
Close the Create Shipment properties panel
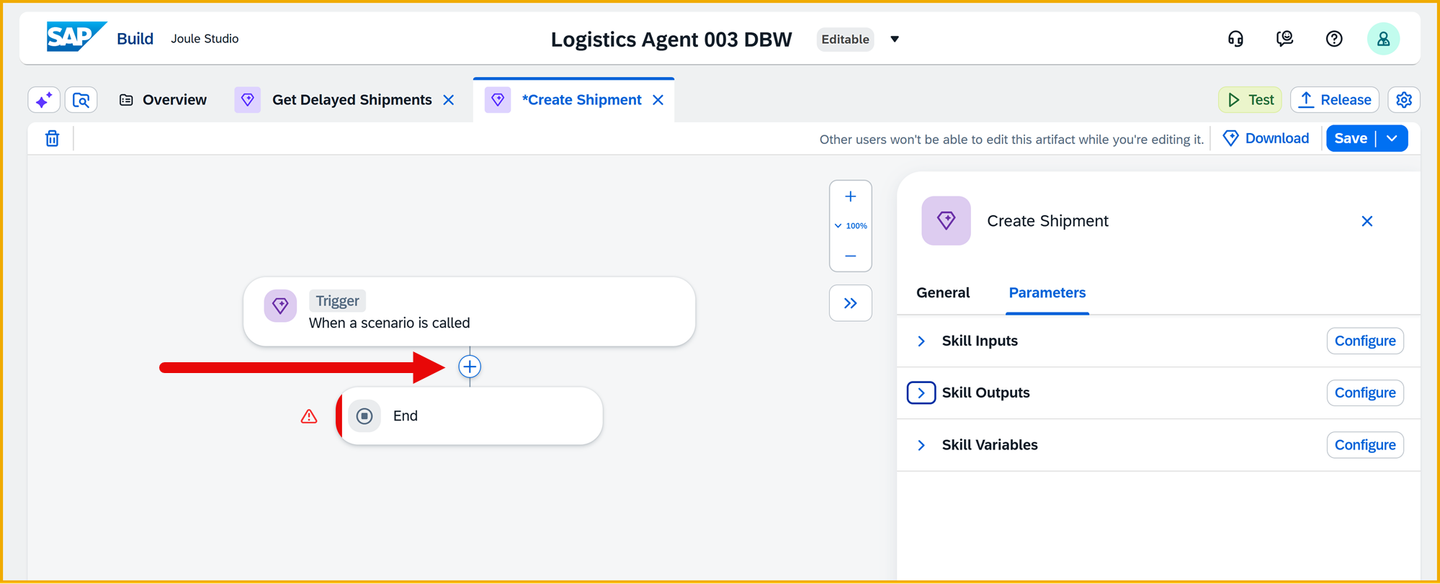1367,221
